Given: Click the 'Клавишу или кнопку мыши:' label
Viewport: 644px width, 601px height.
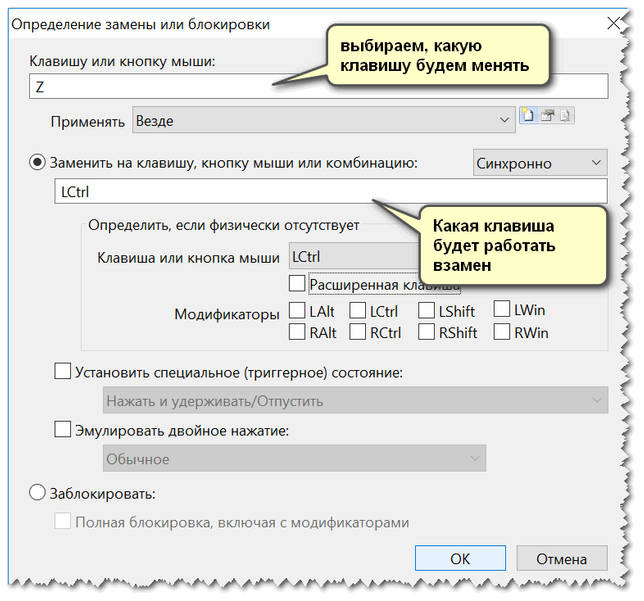Looking at the screenshot, I should [x=122, y=61].
